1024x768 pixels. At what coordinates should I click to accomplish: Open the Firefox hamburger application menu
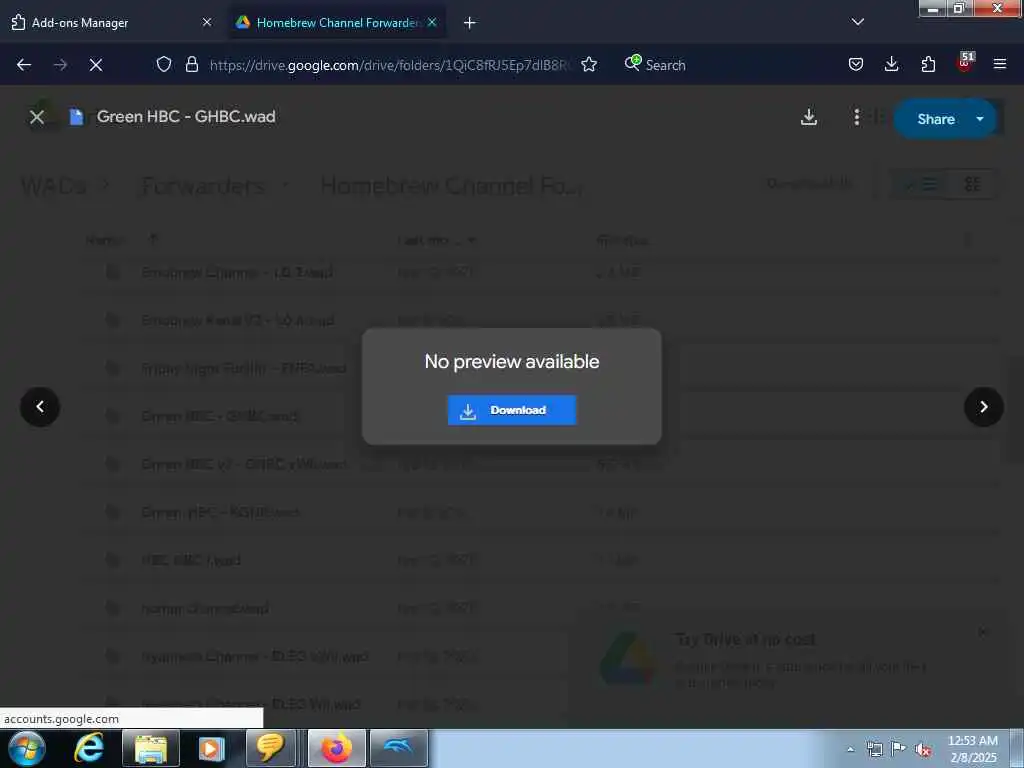coord(1000,64)
